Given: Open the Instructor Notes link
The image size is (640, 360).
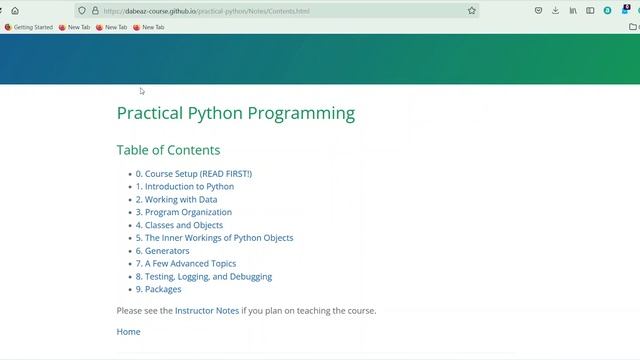Looking at the screenshot, I should pos(207,311).
